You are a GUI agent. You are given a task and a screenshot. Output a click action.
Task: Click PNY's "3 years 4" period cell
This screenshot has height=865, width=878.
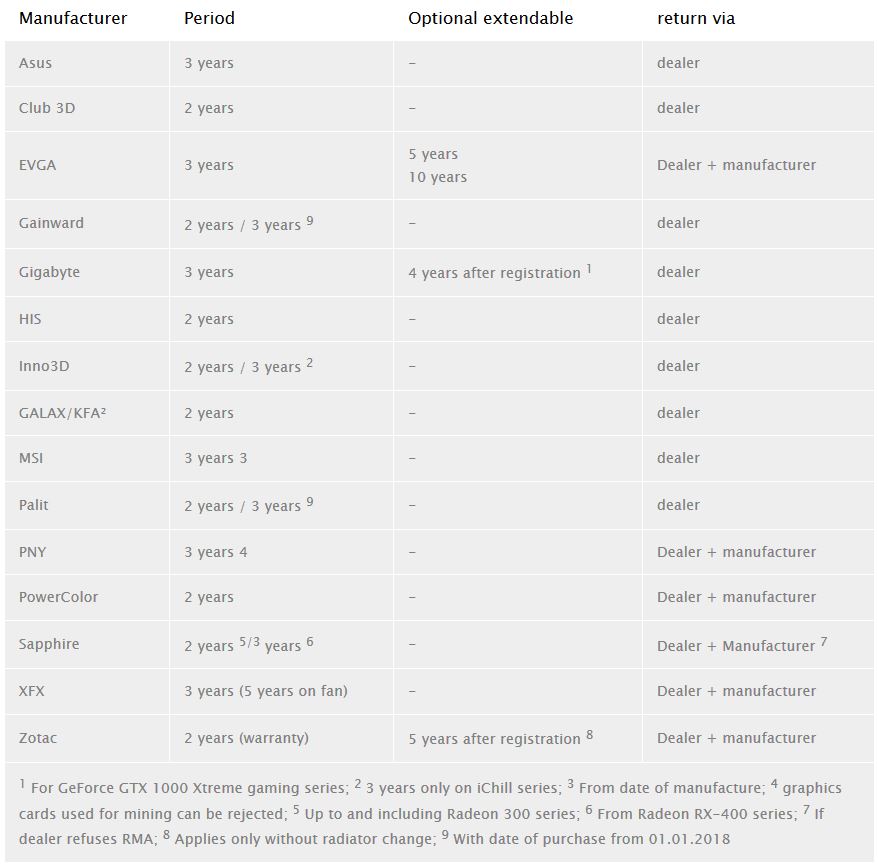tap(215, 552)
